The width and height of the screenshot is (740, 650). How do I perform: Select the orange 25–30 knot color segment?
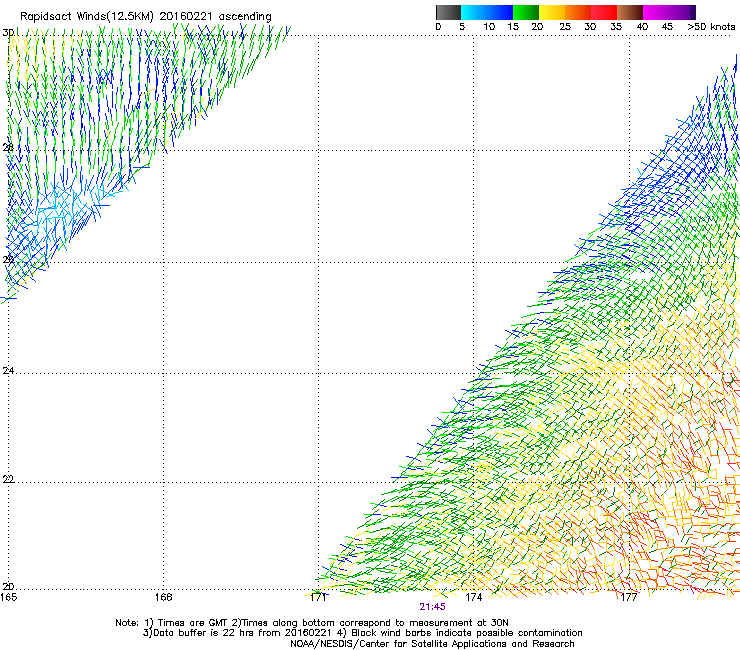click(578, 12)
